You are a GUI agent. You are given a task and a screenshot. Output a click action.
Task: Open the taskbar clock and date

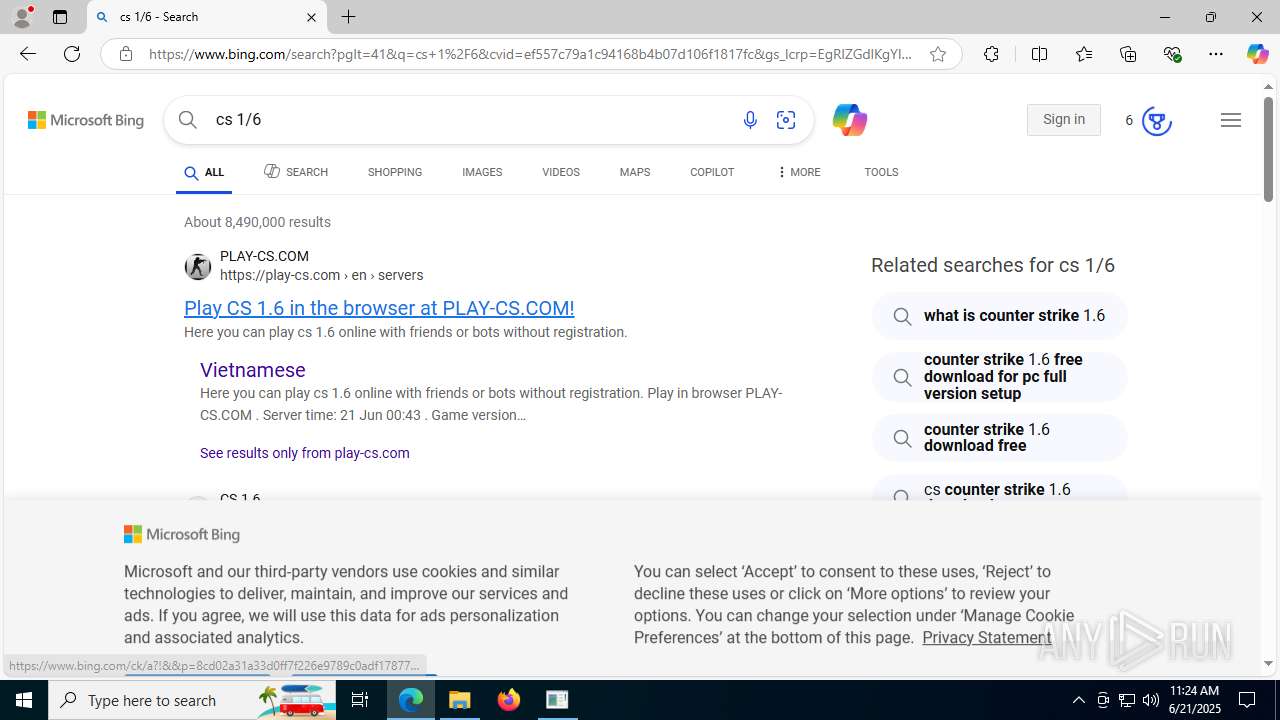[x=1194, y=700]
